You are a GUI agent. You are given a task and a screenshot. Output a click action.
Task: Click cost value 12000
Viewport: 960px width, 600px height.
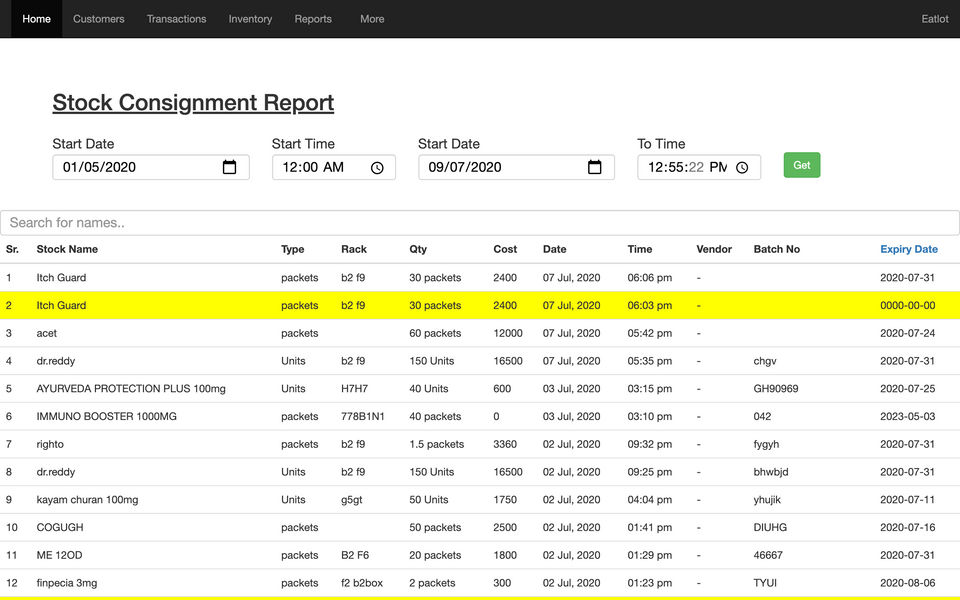click(x=508, y=334)
